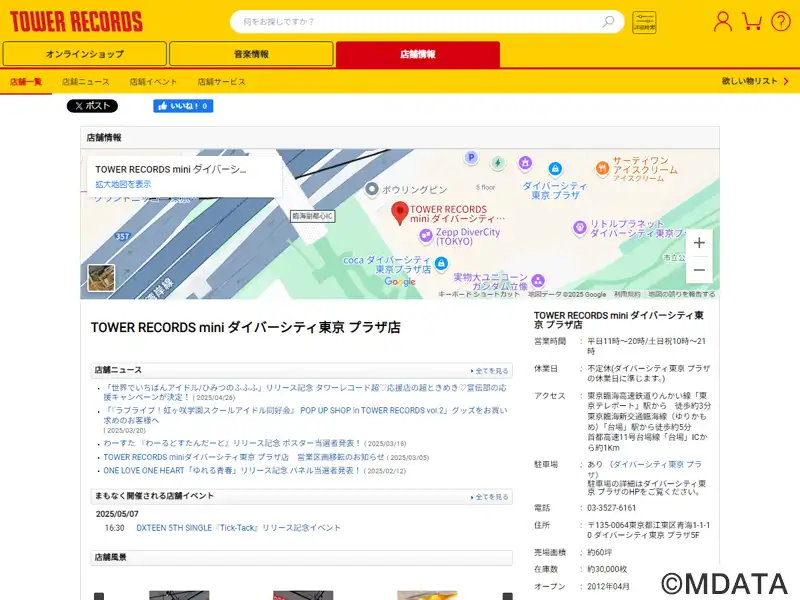This screenshot has height=600, width=800.
Task: Open the DXTEEN 5TH SINGLE event link
Action: 238,528
